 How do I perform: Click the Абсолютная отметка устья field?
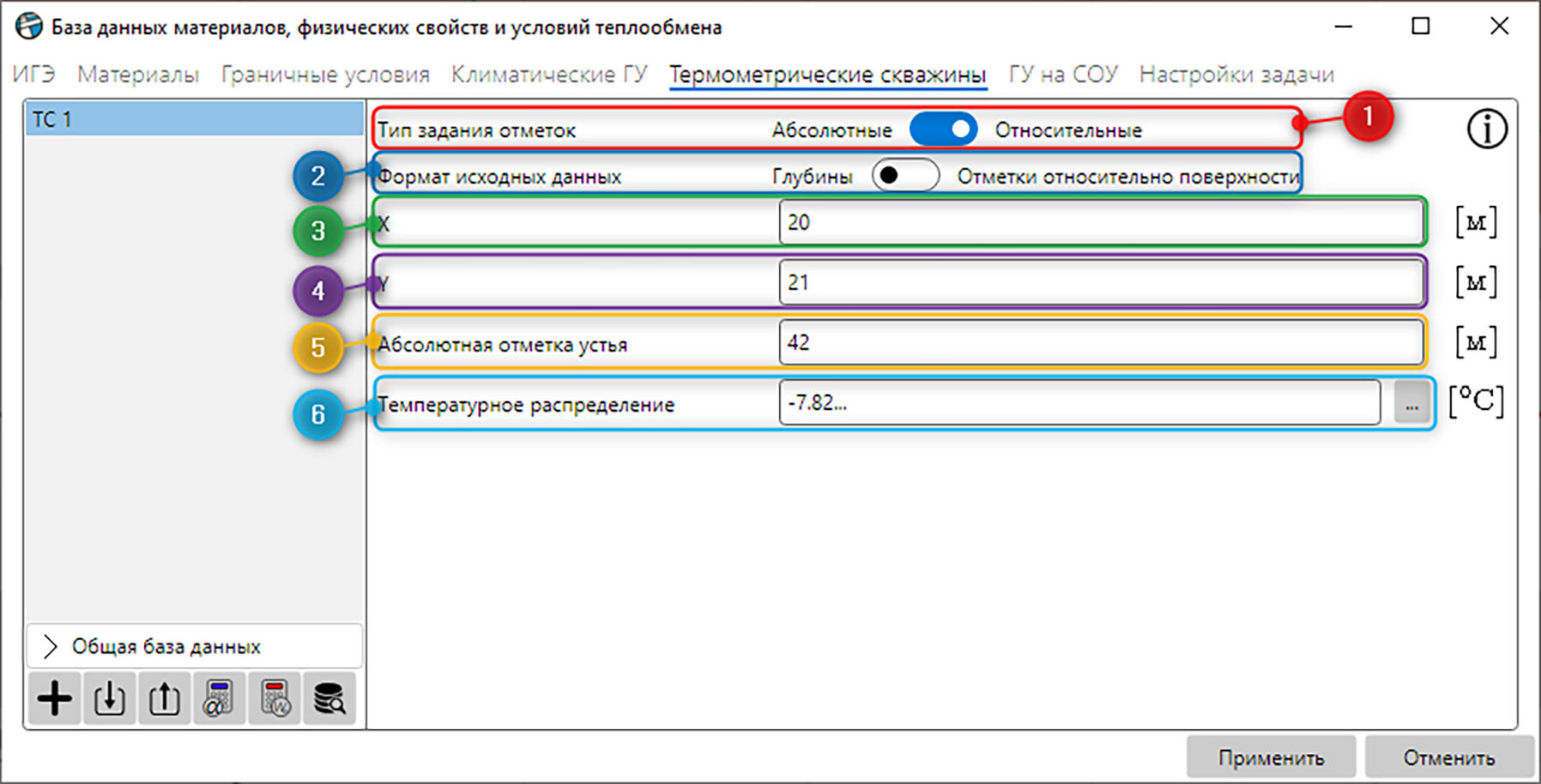coord(1101,342)
